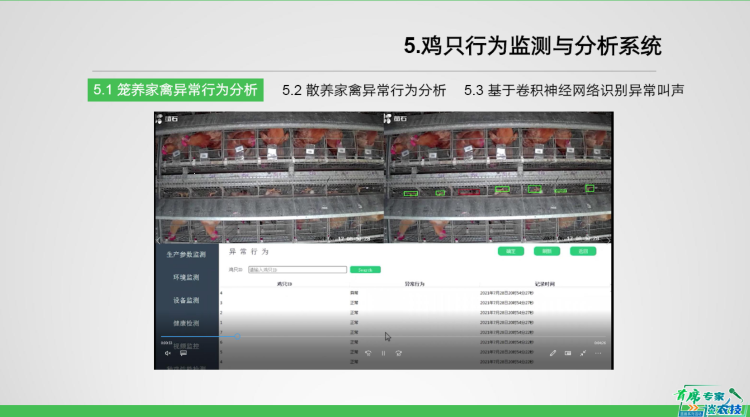Click the video progress slider handle
This screenshot has height=417, width=750.
point(239,337)
